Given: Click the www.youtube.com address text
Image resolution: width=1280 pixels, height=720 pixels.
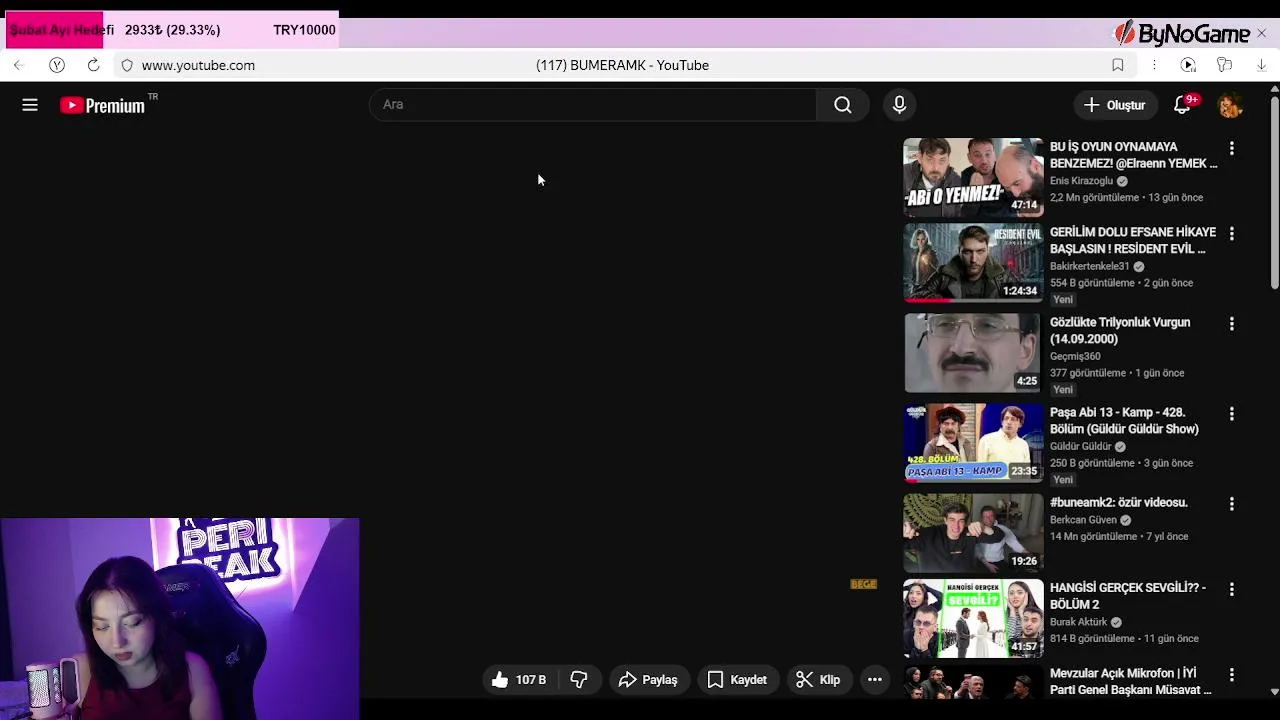Looking at the screenshot, I should pos(198,65).
